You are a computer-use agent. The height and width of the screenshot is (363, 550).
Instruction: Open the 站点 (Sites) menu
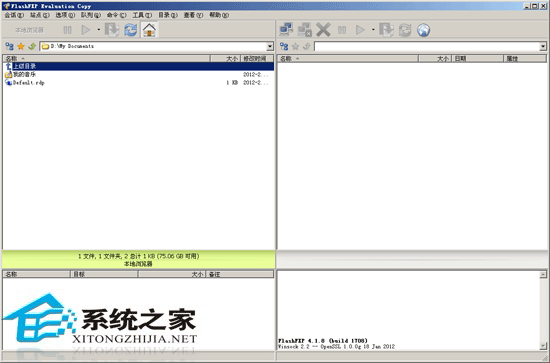point(40,15)
